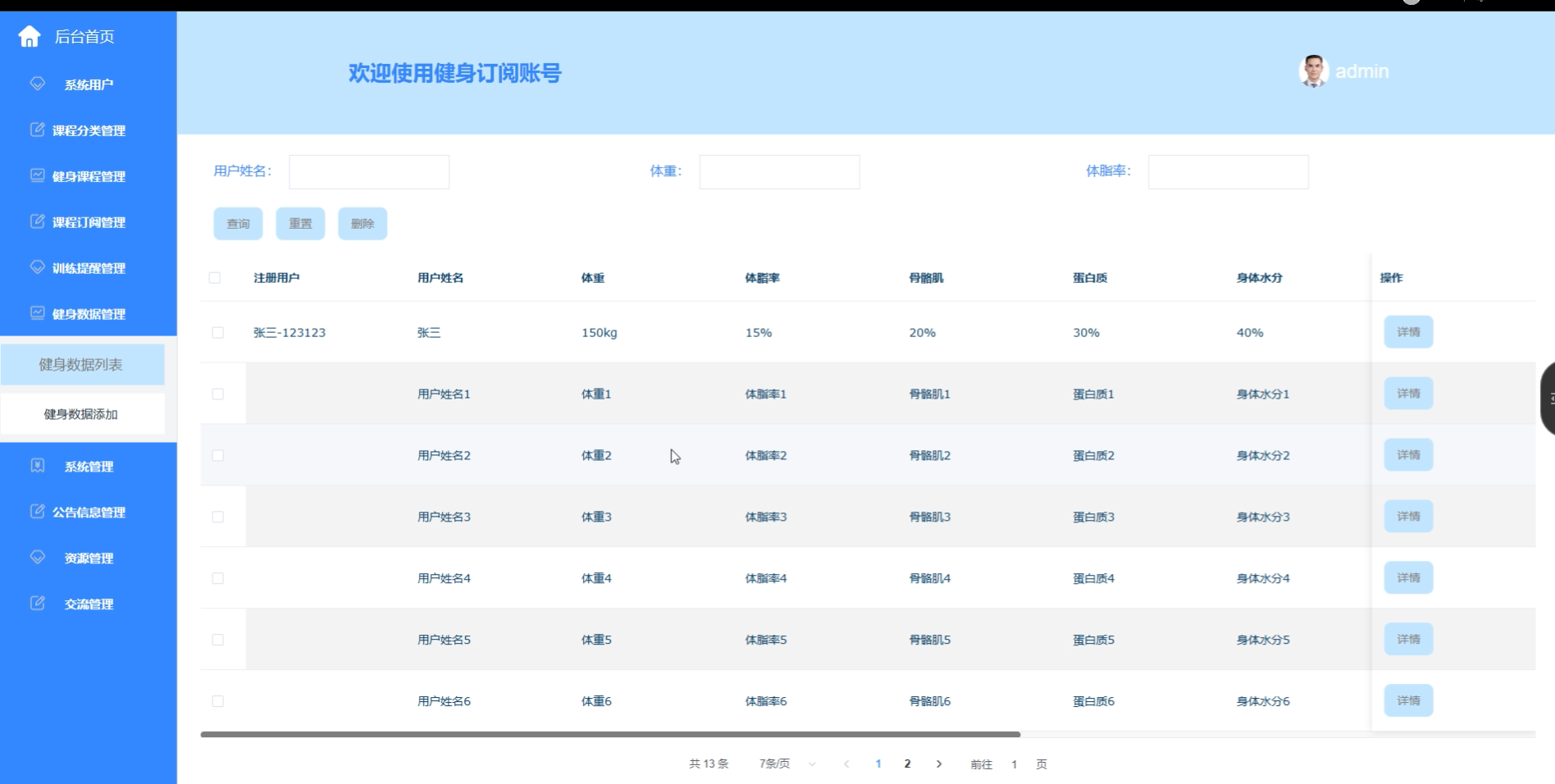Select page 1 in pagination
This screenshot has width=1555, height=784.
click(x=878, y=763)
